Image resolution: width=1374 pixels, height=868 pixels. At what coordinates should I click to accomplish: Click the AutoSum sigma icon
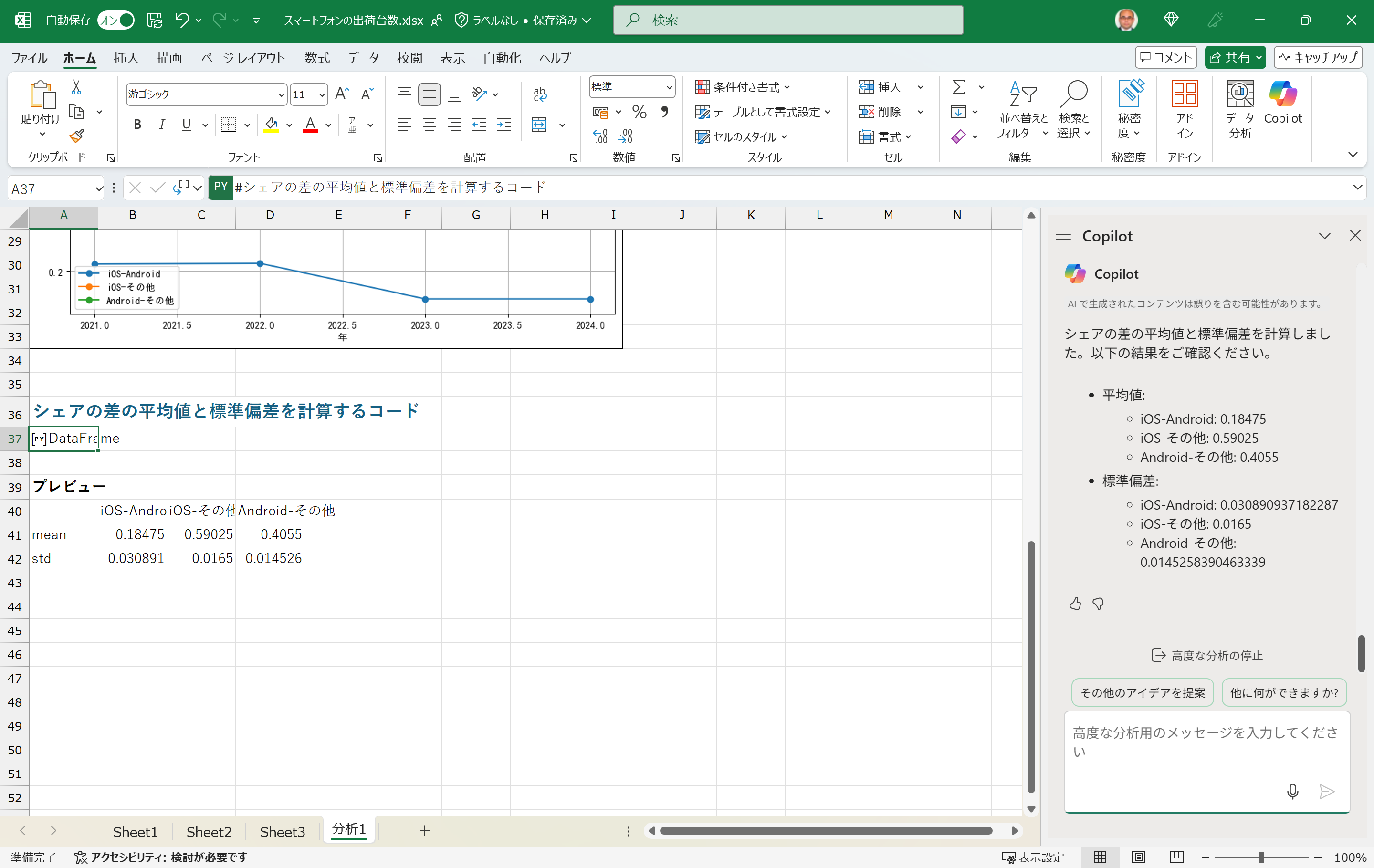(x=959, y=87)
